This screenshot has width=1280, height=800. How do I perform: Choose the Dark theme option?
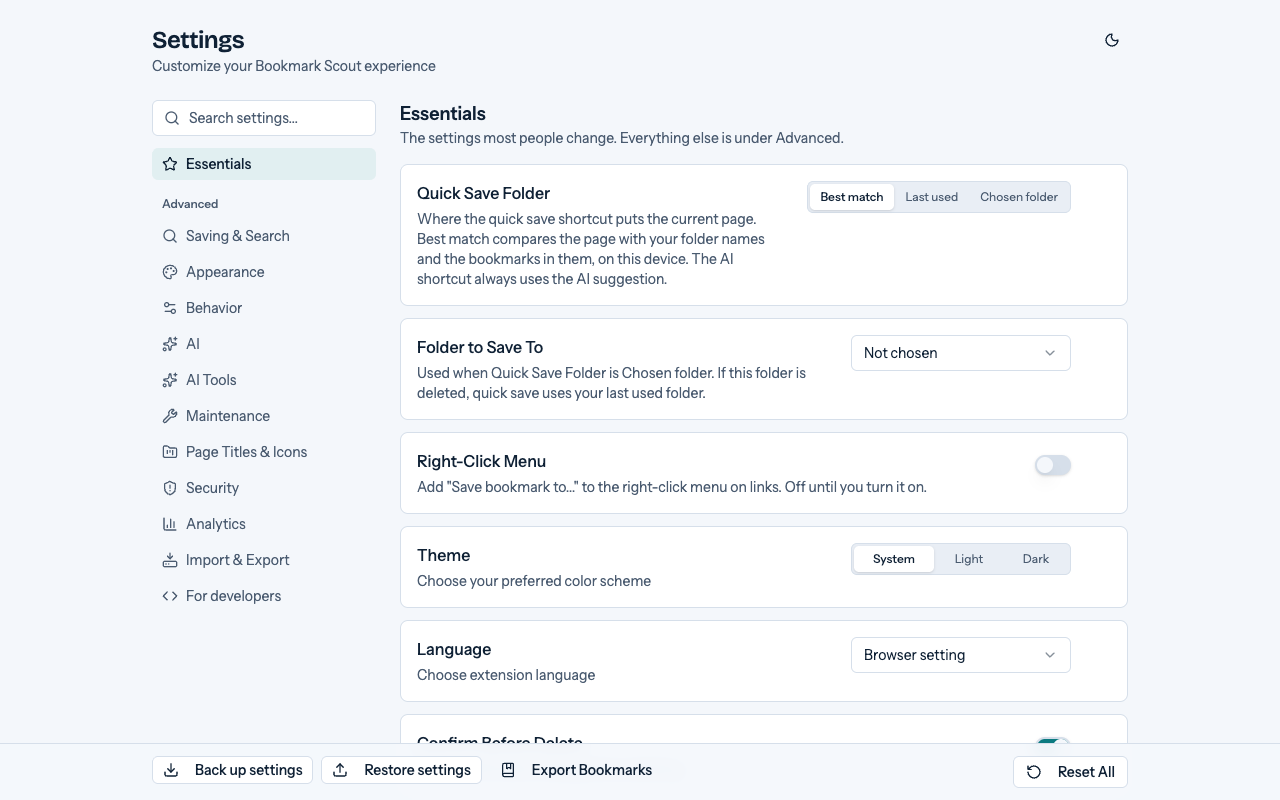pos(1036,559)
